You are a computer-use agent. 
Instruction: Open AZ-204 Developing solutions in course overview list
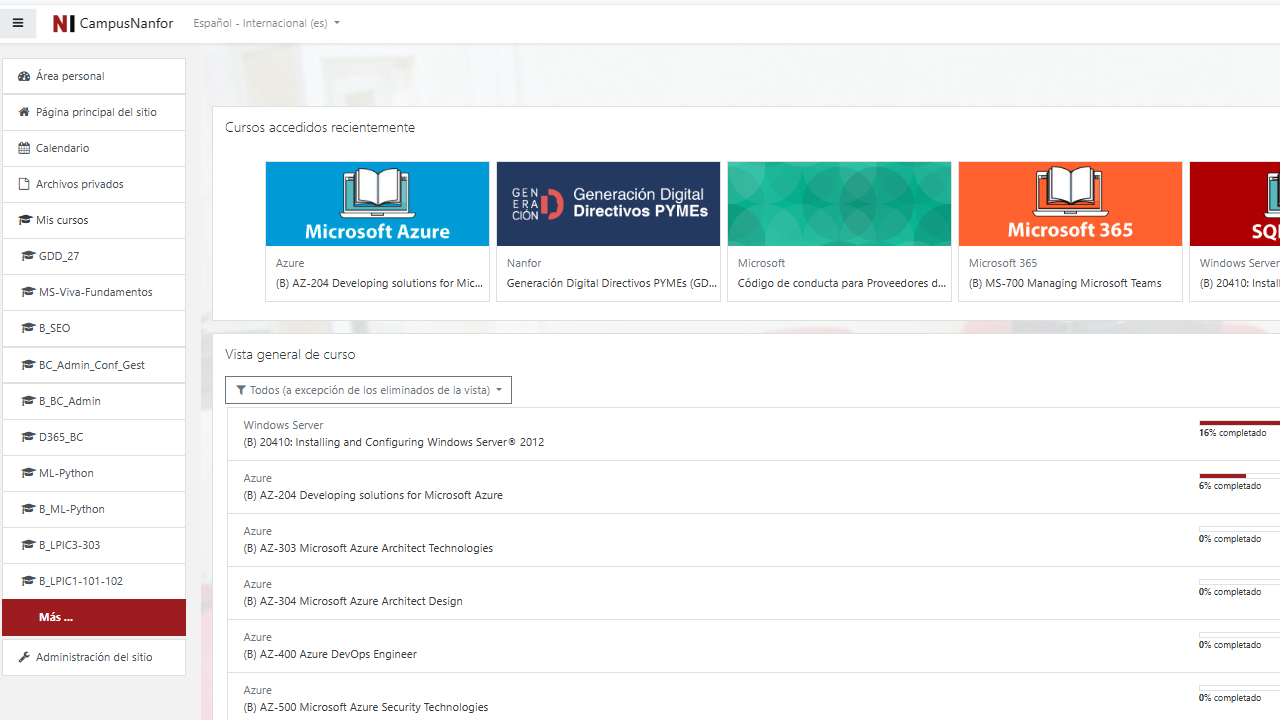373,495
